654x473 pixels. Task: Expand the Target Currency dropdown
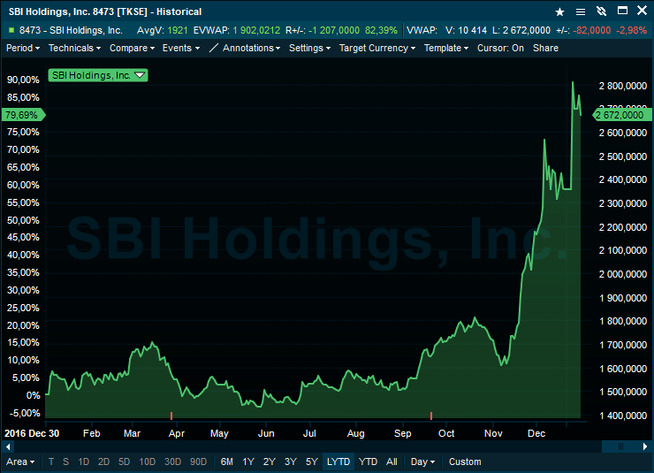tap(377, 48)
